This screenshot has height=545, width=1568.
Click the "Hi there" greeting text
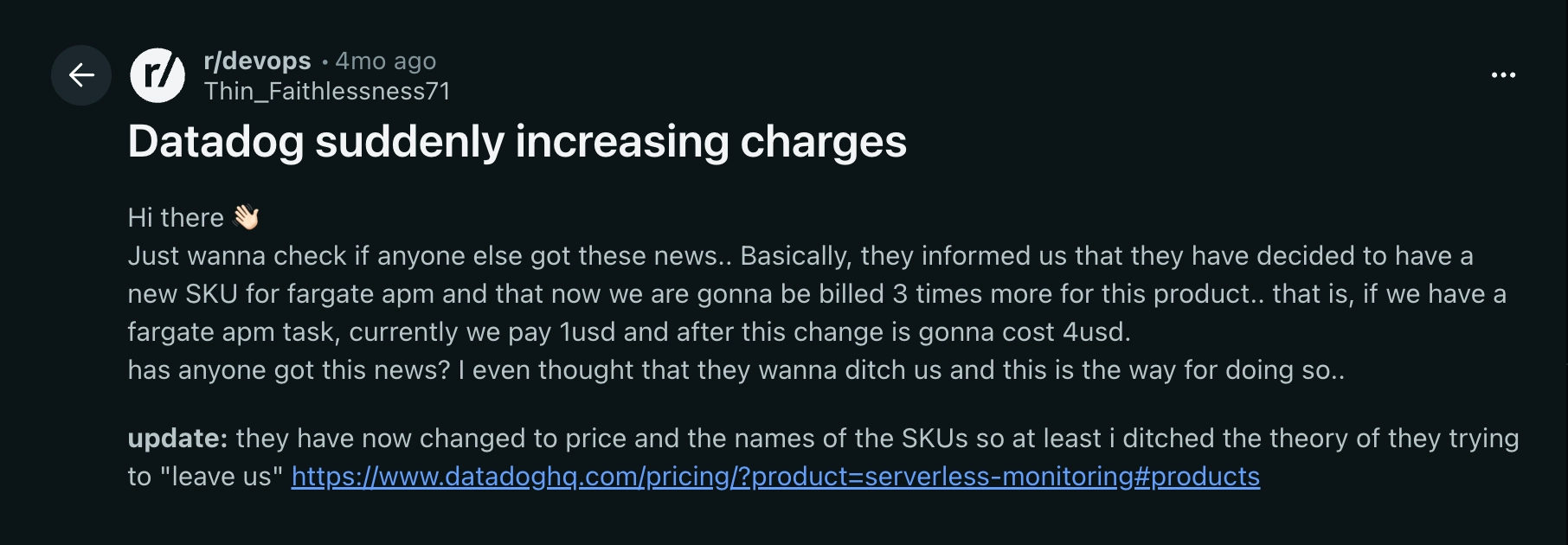pos(176,217)
